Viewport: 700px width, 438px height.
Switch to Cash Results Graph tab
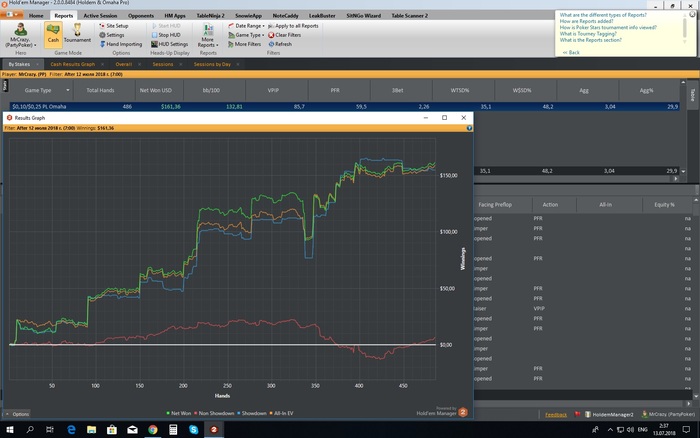72,64
